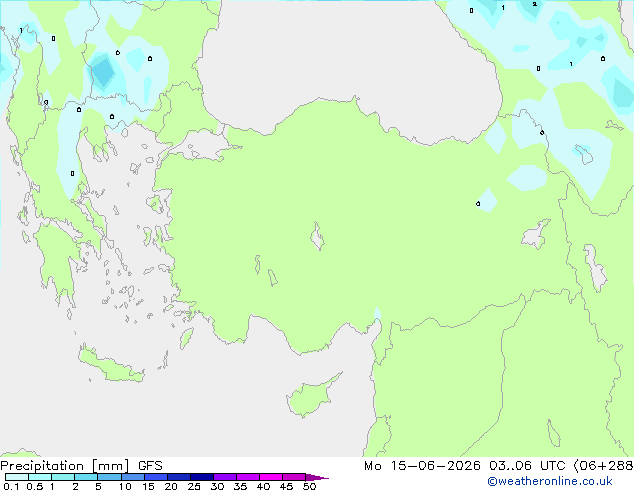Click the legend value '40'
This screenshot has width=634, height=490.
coord(263,486)
